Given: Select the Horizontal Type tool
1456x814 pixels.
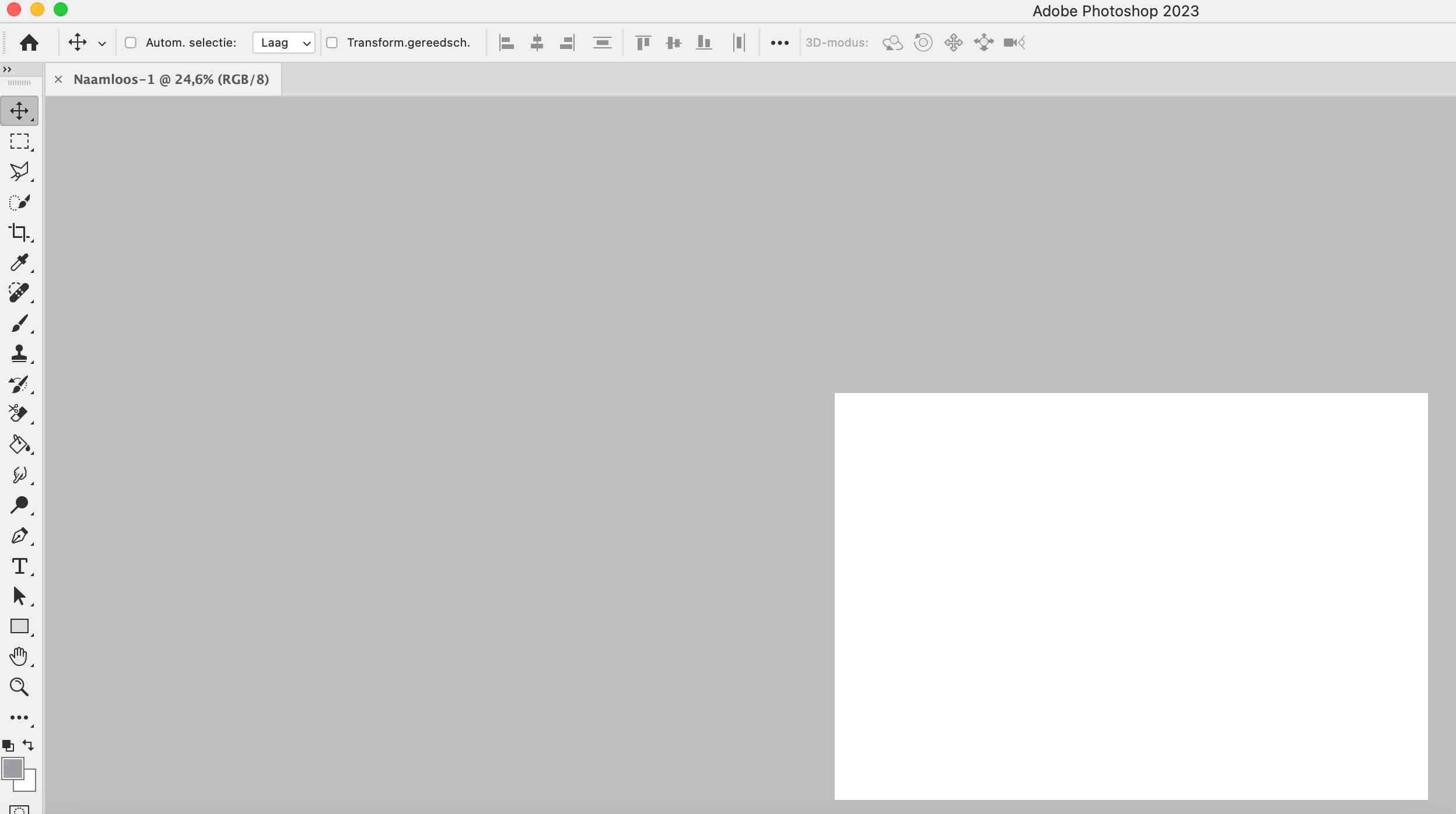Looking at the screenshot, I should tap(19, 566).
